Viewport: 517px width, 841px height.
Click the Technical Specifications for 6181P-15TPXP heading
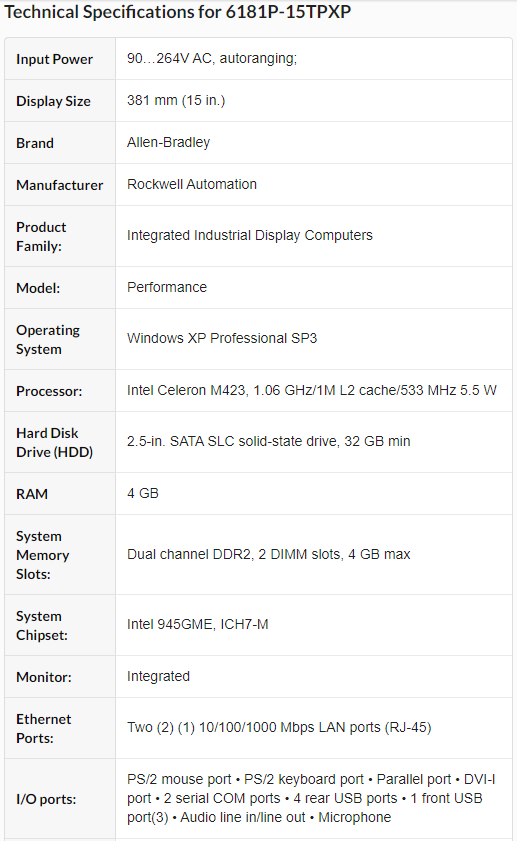(178, 12)
